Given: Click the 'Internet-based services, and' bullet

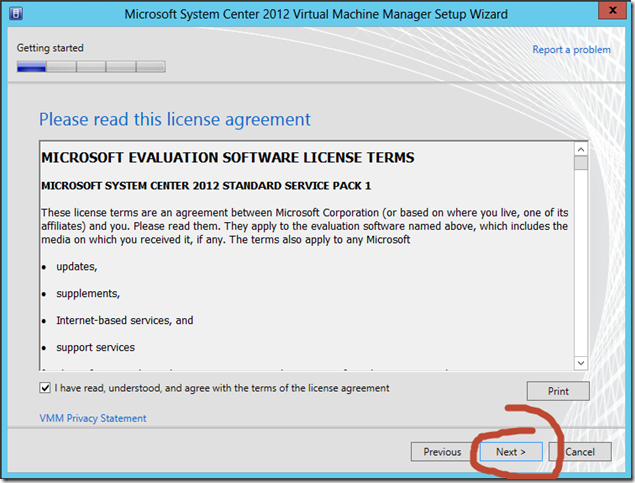Looking at the screenshot, I should click(x=125, y=321).
